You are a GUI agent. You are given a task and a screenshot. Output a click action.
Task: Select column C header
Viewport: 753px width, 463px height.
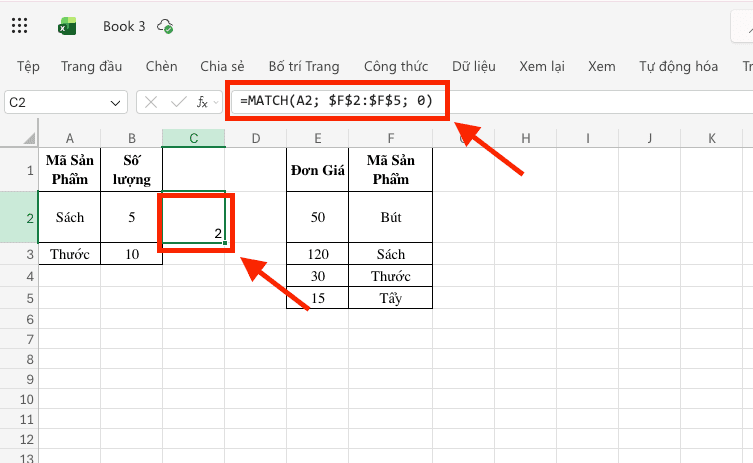[x=194, y=138]
